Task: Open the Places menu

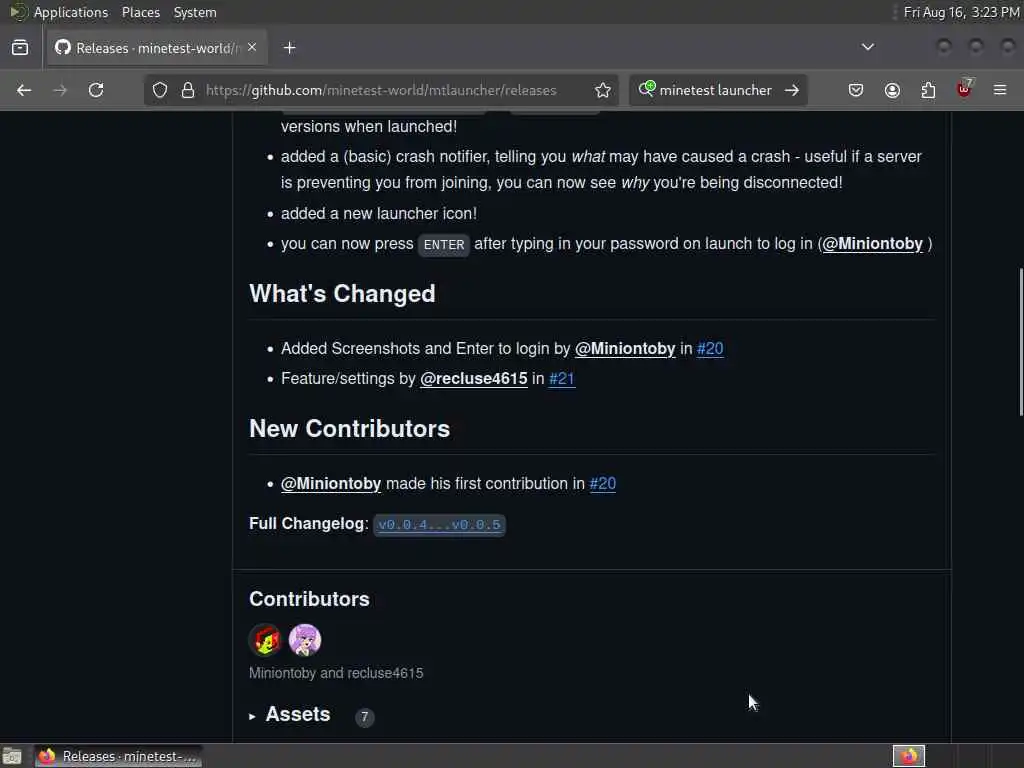Action: click(141, 12)
